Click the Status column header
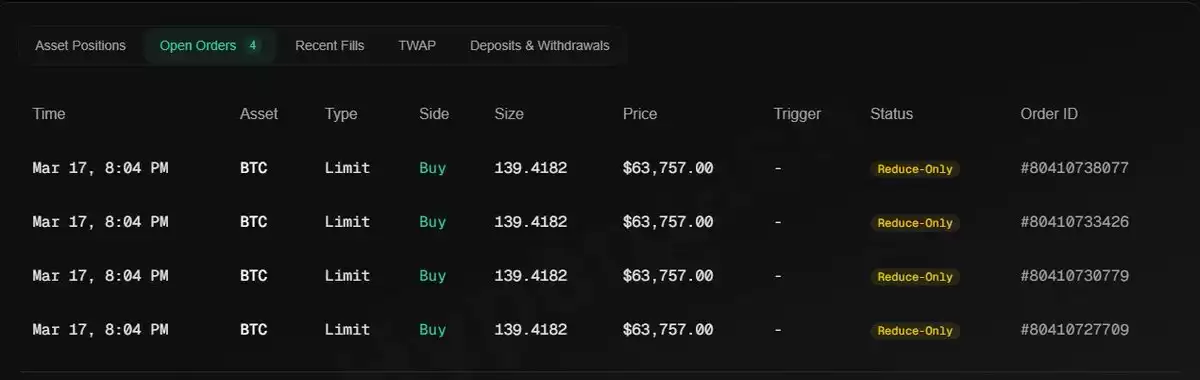Screen dimensions: 1200x380 click(x=892, y=114)
